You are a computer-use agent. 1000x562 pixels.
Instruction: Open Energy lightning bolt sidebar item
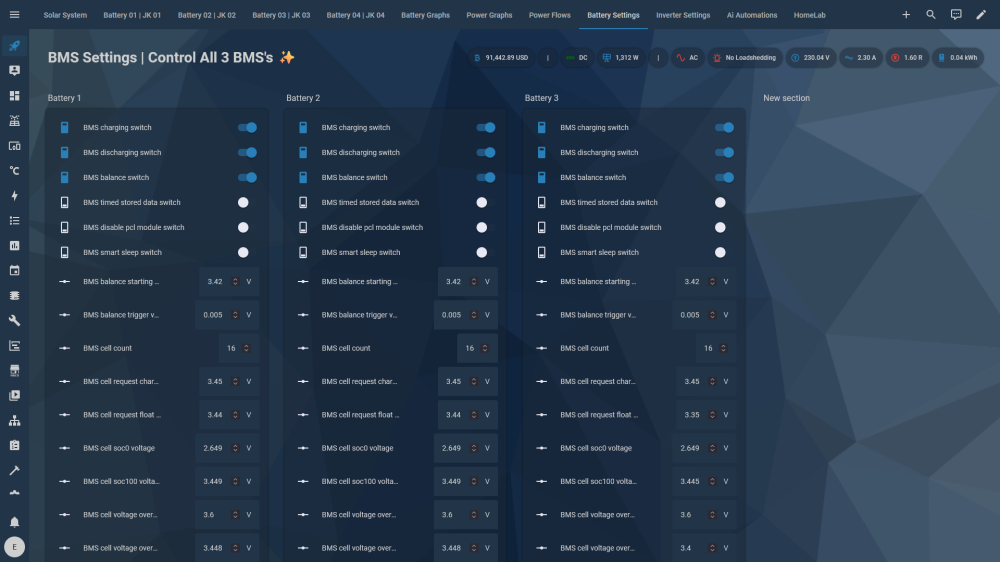pos(14,196)
